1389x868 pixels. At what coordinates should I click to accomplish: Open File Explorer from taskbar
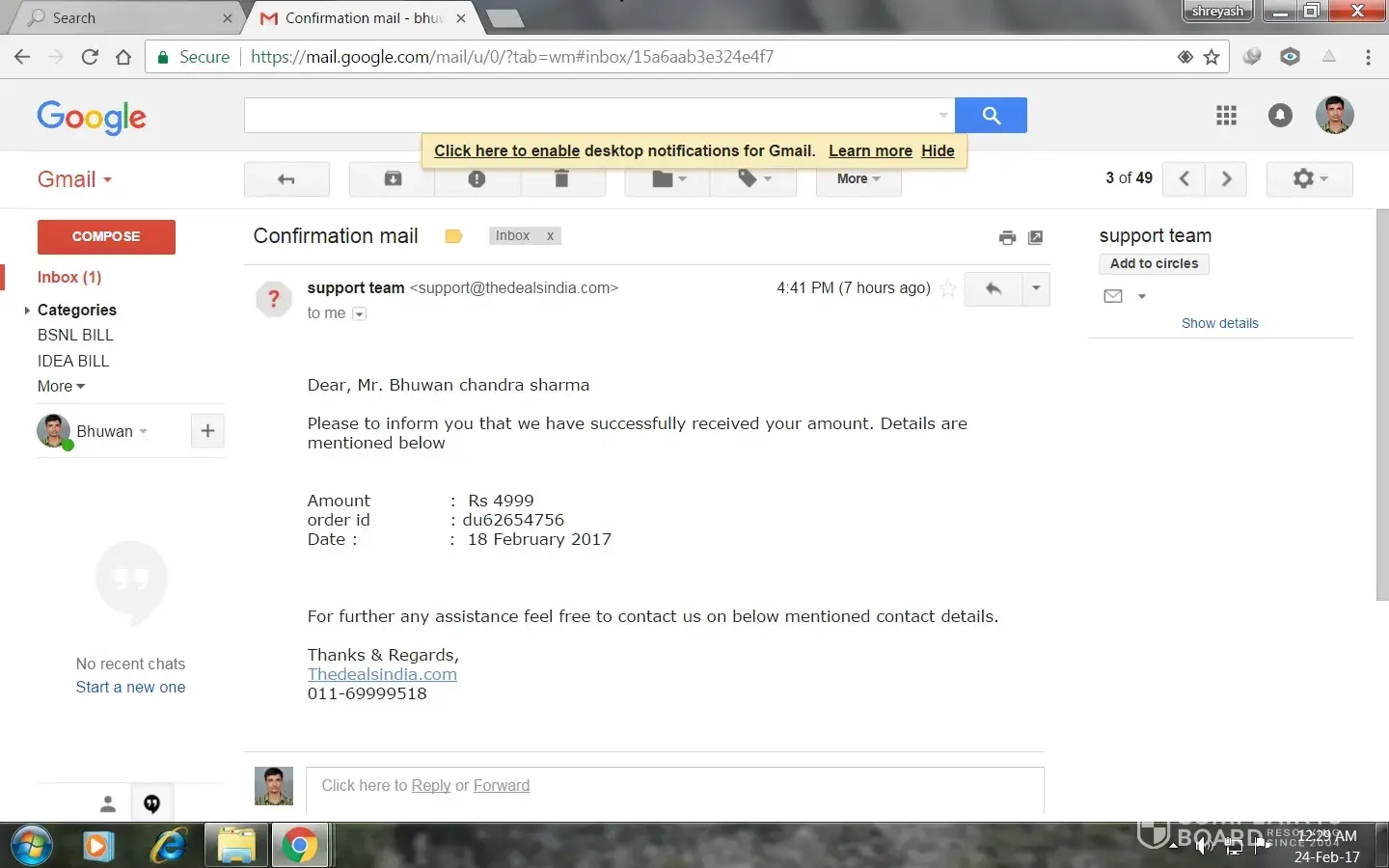[x=236, y=846]
